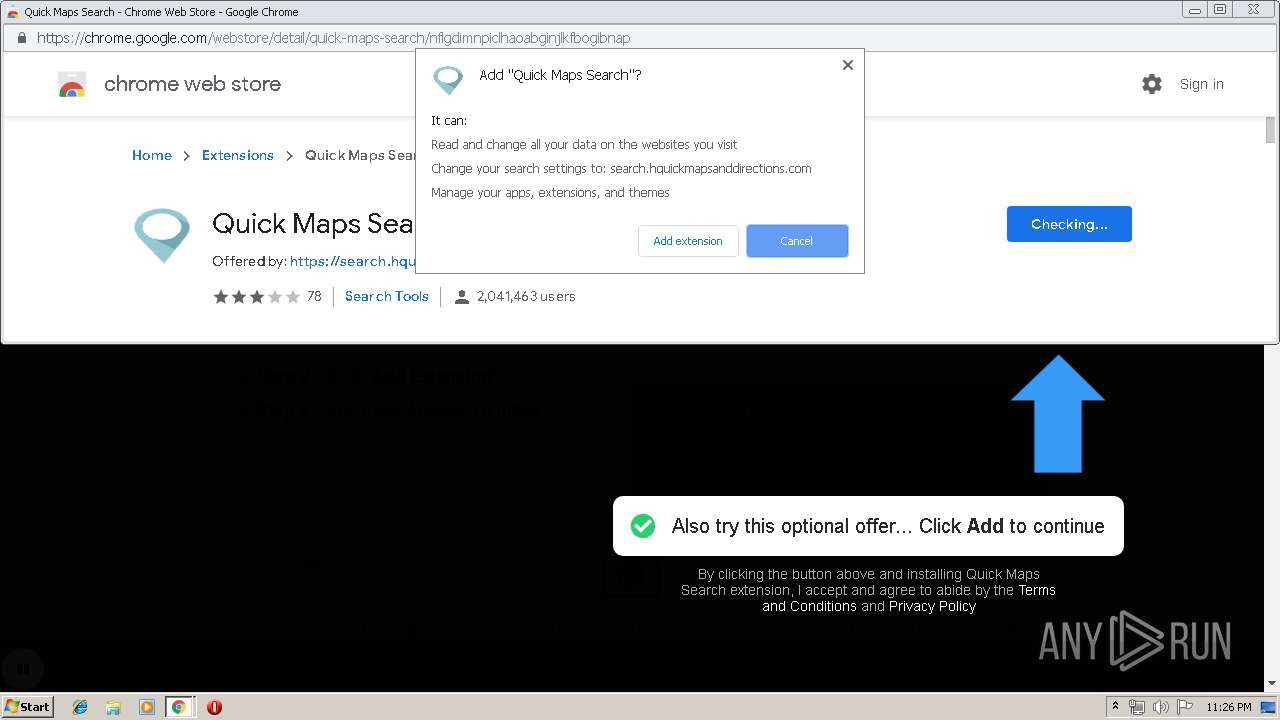1280x720 pixels.
Task: Click the Add extension button
Action: 688,241
